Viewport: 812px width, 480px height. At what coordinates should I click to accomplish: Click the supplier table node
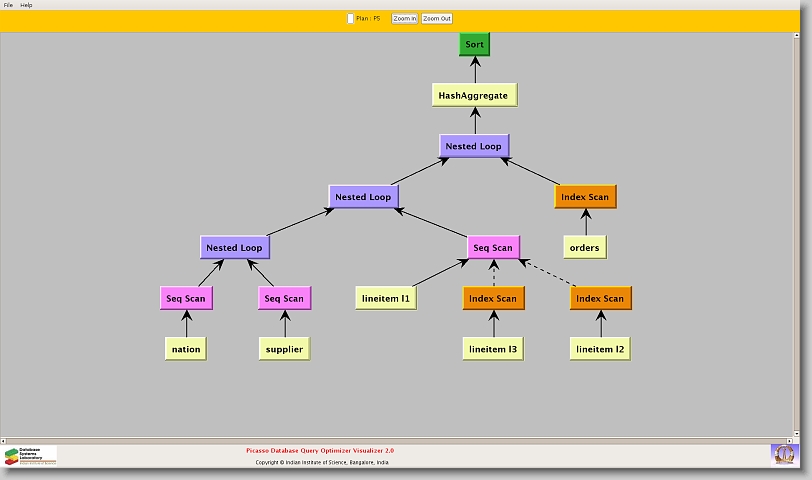tap(284, 349)
